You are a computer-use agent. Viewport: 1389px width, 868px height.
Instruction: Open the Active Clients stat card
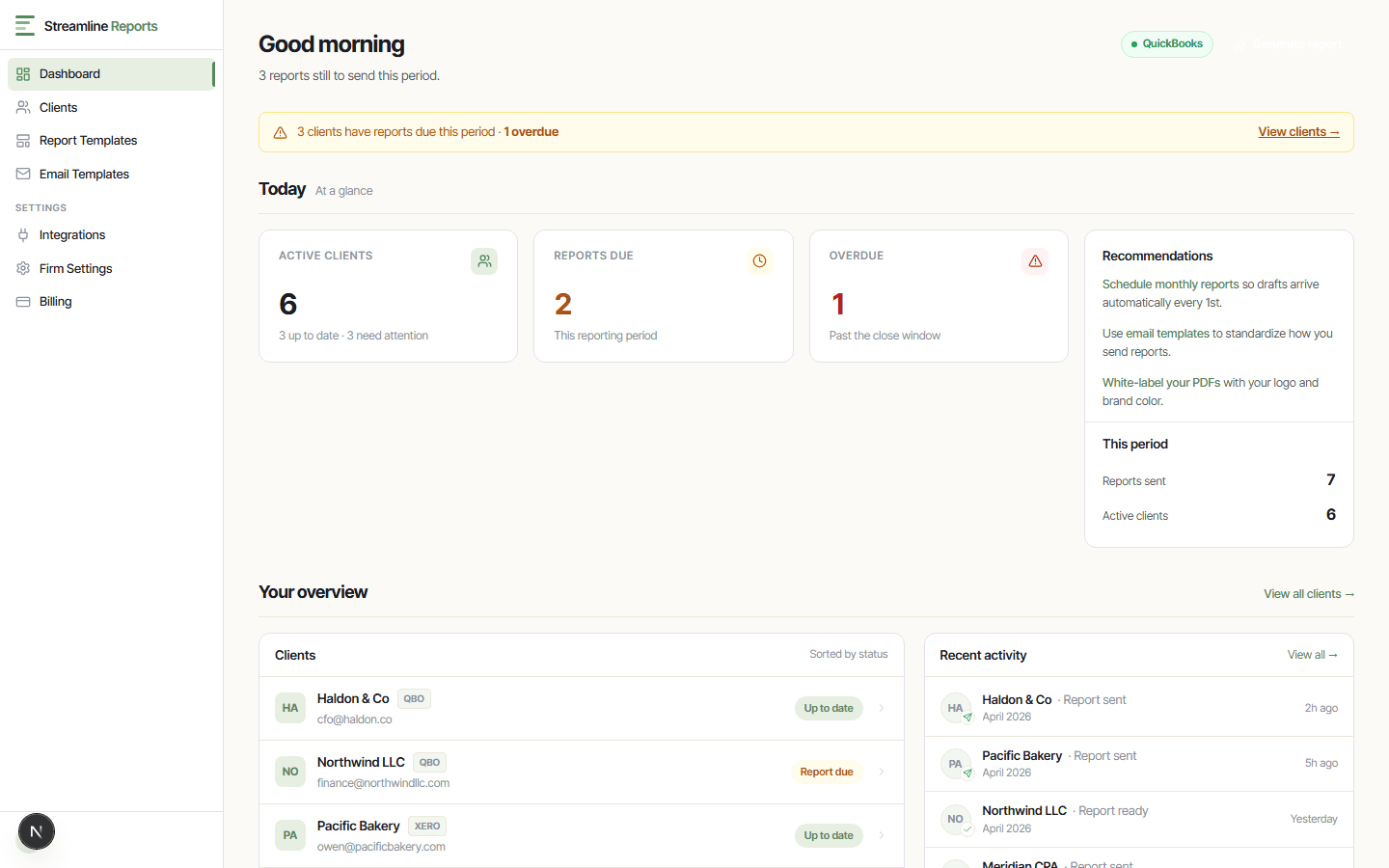tap(388, 296)
